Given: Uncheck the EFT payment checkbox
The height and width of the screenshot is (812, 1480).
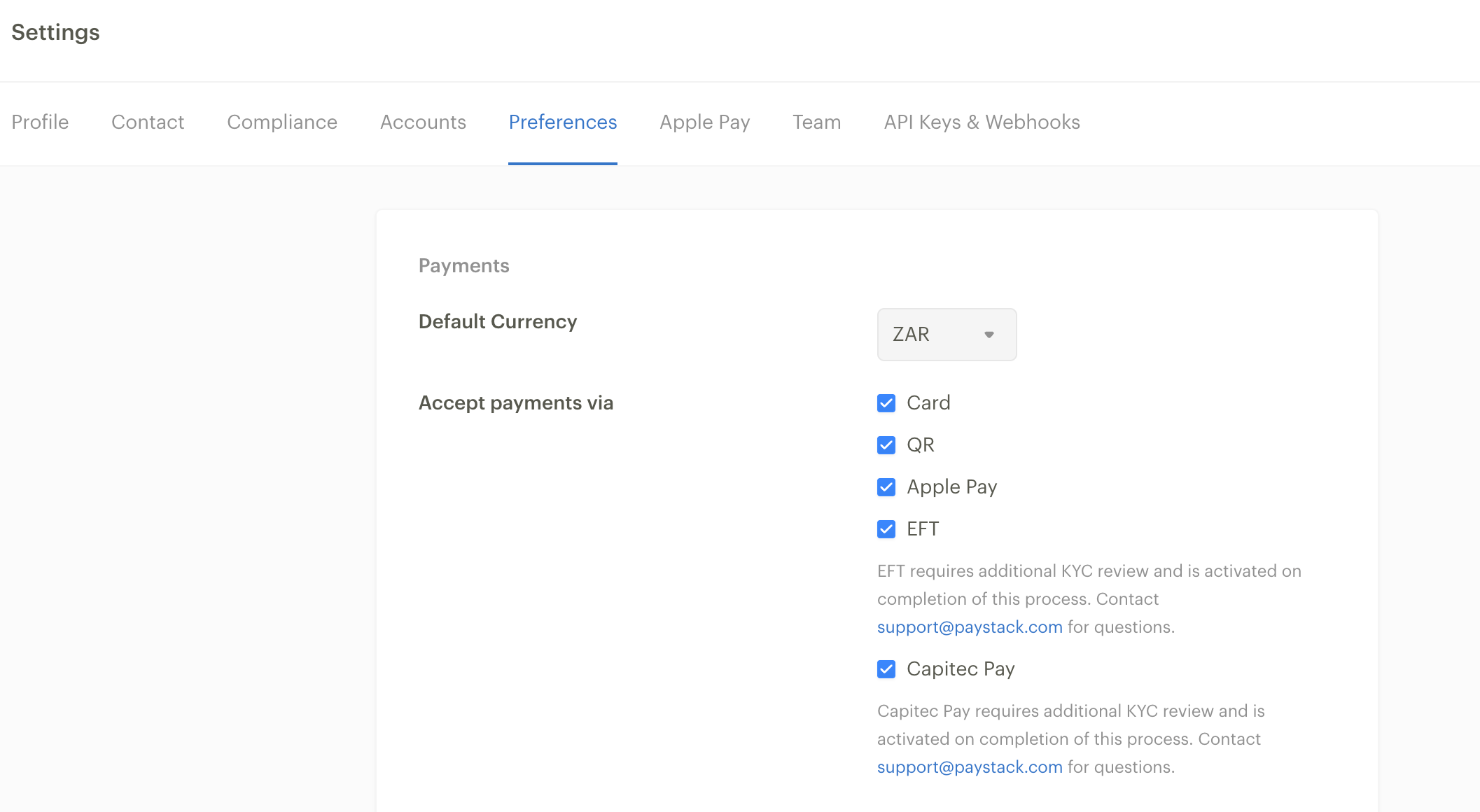Looking at the screenshot, I should coord(886,529).
